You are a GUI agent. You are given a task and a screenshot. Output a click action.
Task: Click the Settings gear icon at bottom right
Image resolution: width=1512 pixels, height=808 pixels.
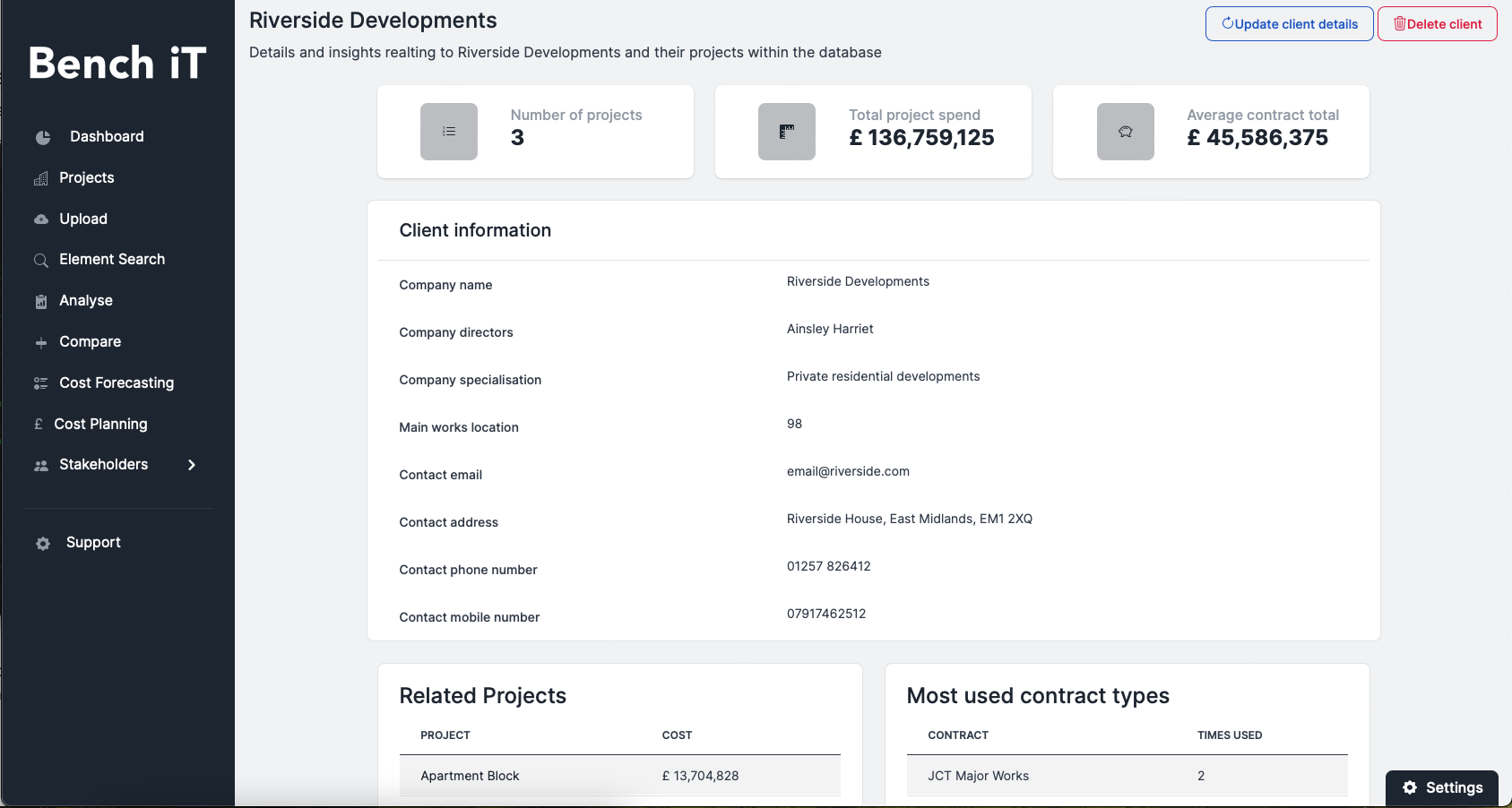click(x=1410, y=787)
